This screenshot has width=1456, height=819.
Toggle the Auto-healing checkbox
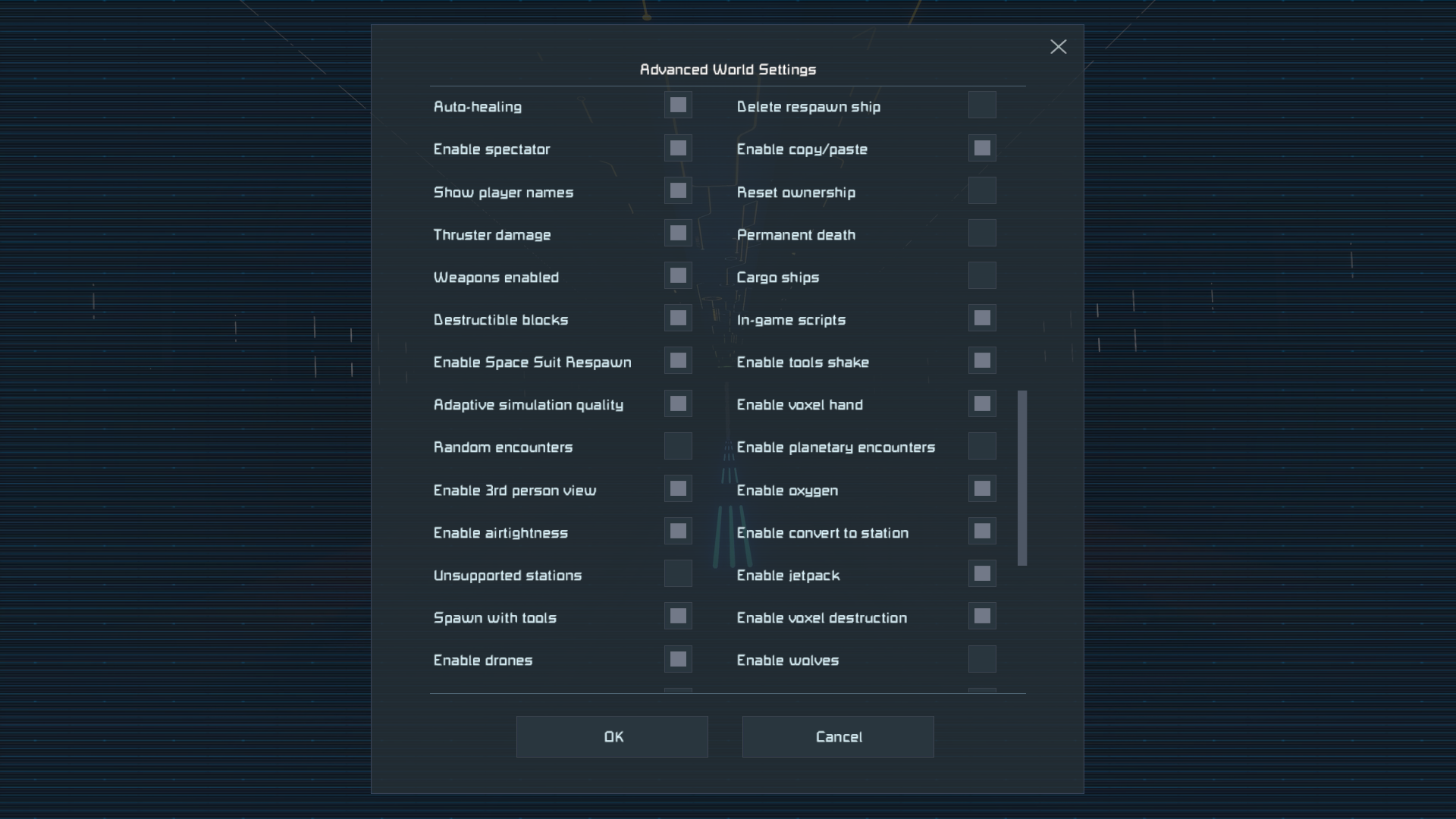[x=678, y=105]
